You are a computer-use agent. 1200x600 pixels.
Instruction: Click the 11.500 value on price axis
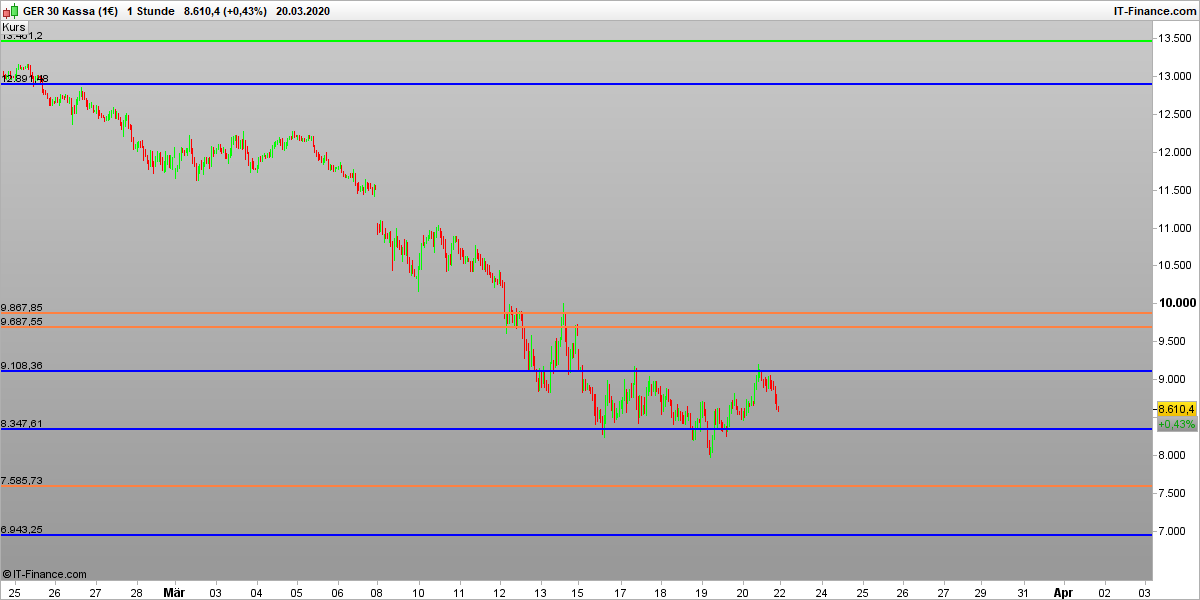click(1174, 190)
